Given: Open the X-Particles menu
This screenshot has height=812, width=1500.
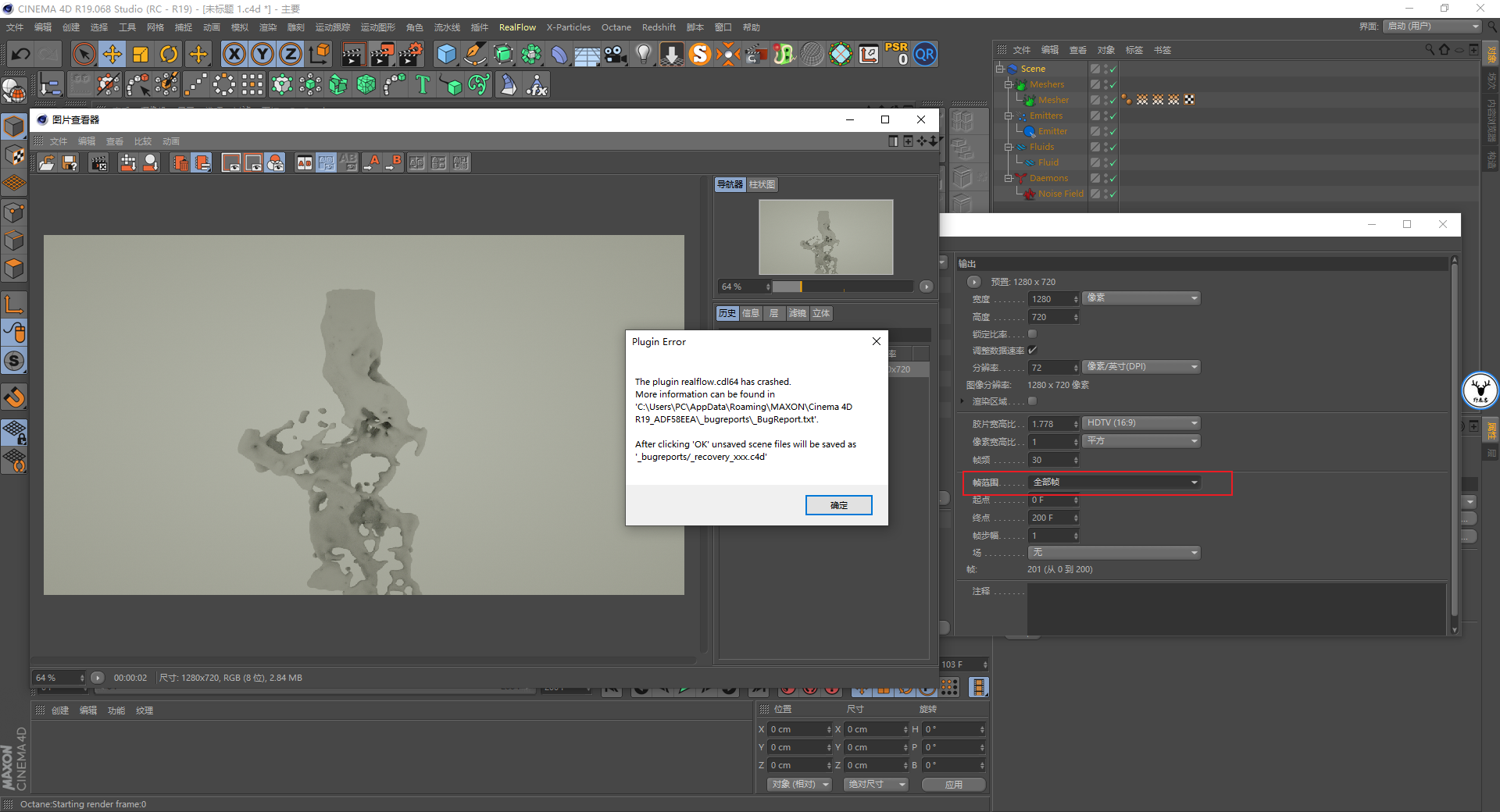Looking at the screenshot, I should click(x=569, y=27).
